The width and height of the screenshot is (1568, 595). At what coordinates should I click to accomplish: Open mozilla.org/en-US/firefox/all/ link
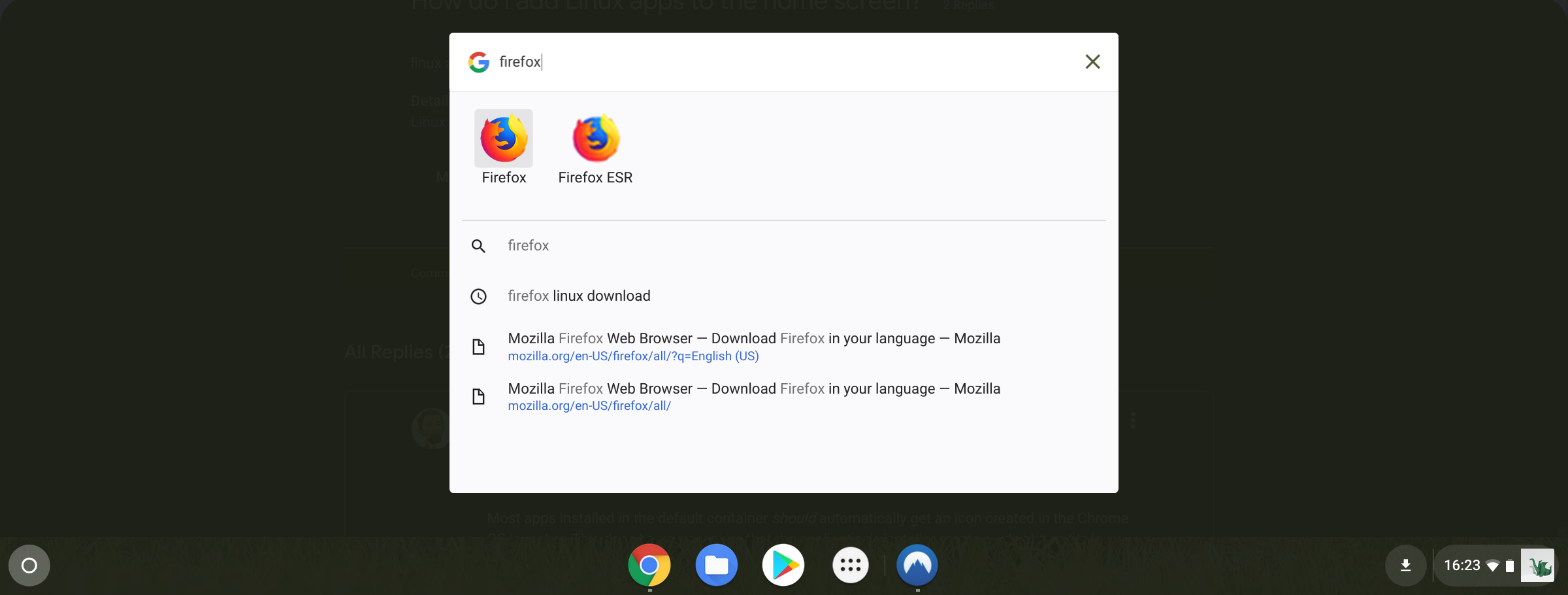coord(589,405)
